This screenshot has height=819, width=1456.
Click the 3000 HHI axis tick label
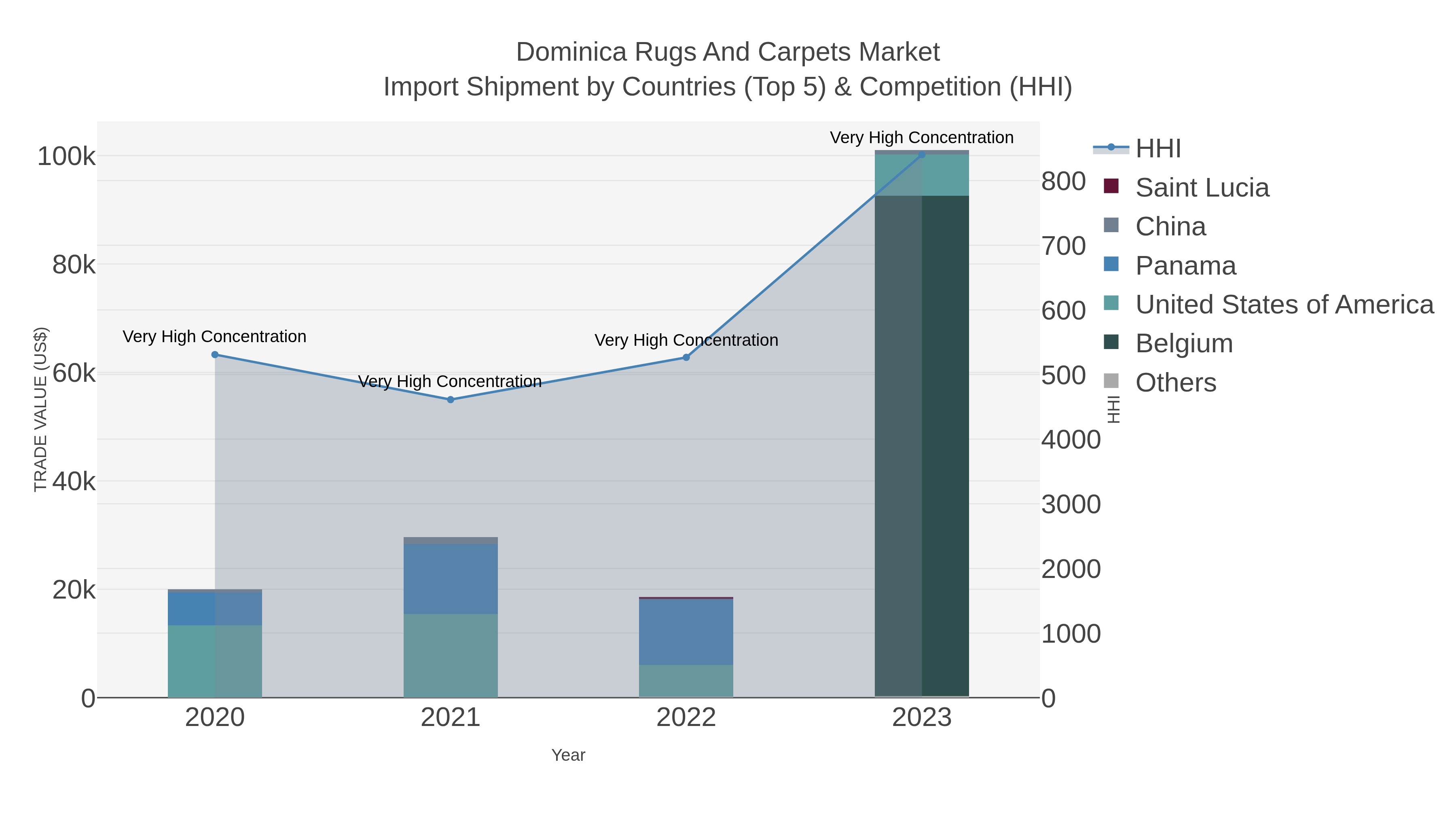pos(1071,505)
